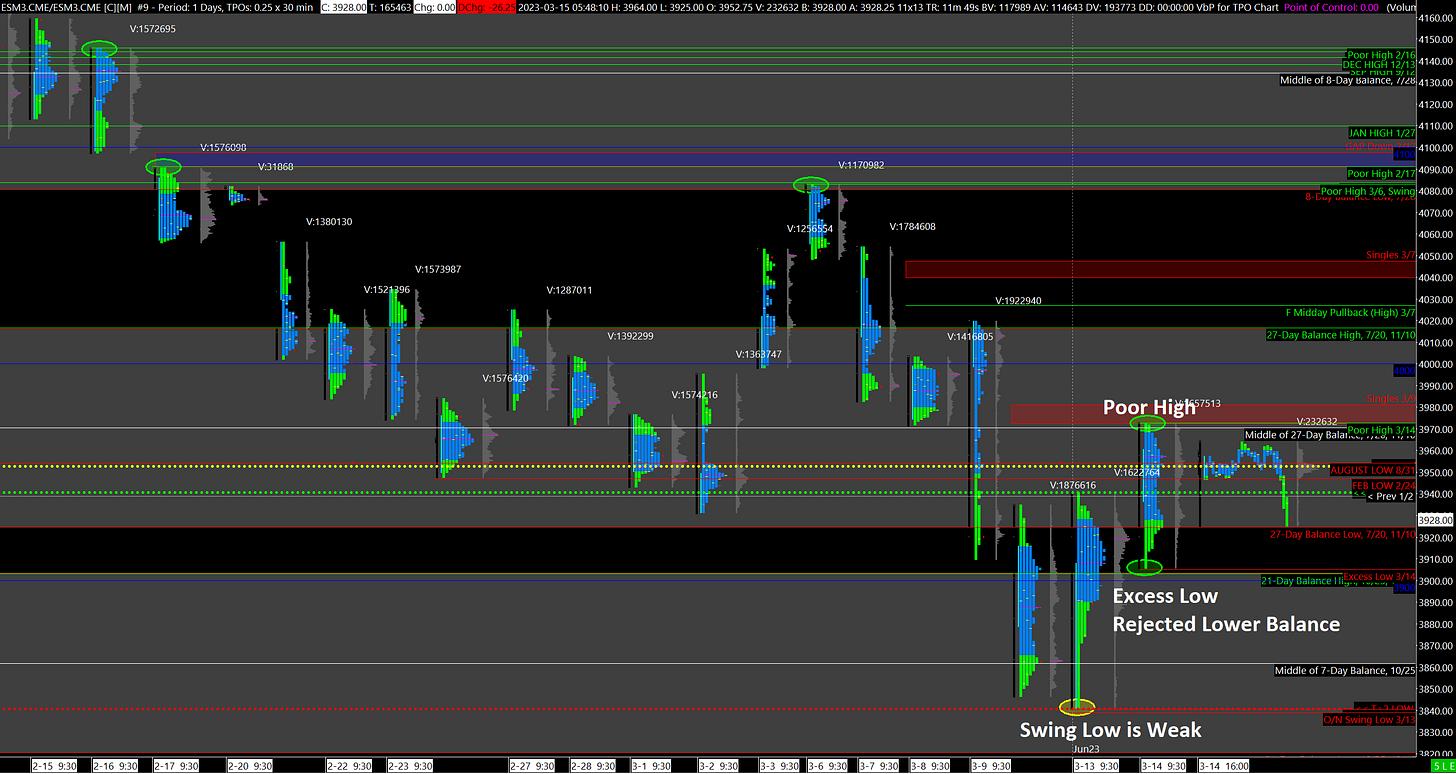Image resolution: width=1456 pixels, height=774 pixels.
Task: Click the Poor High 2/17 level label
Action: pyautogui.click(x=1381, y=174)
